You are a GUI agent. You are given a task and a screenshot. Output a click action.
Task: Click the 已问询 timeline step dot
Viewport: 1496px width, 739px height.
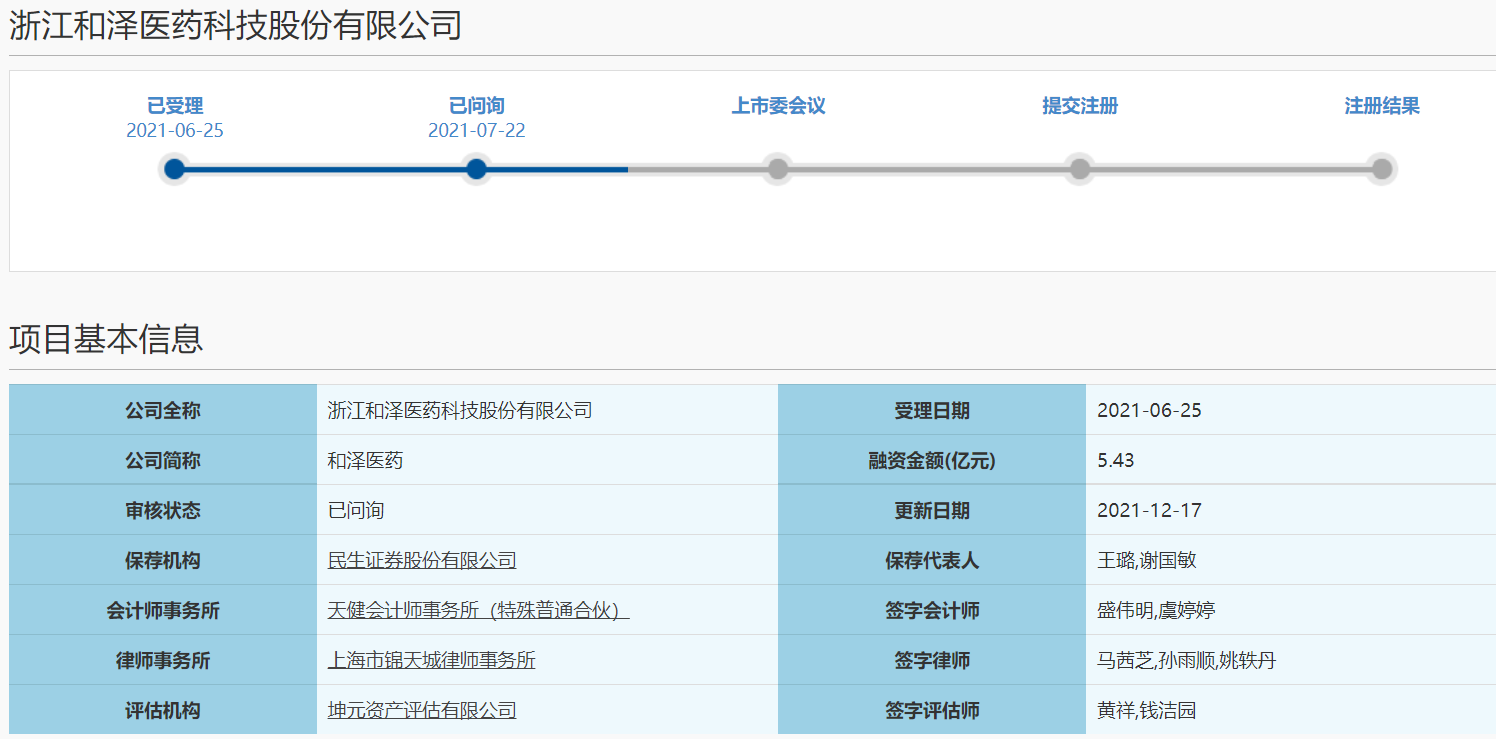point(477,169)
